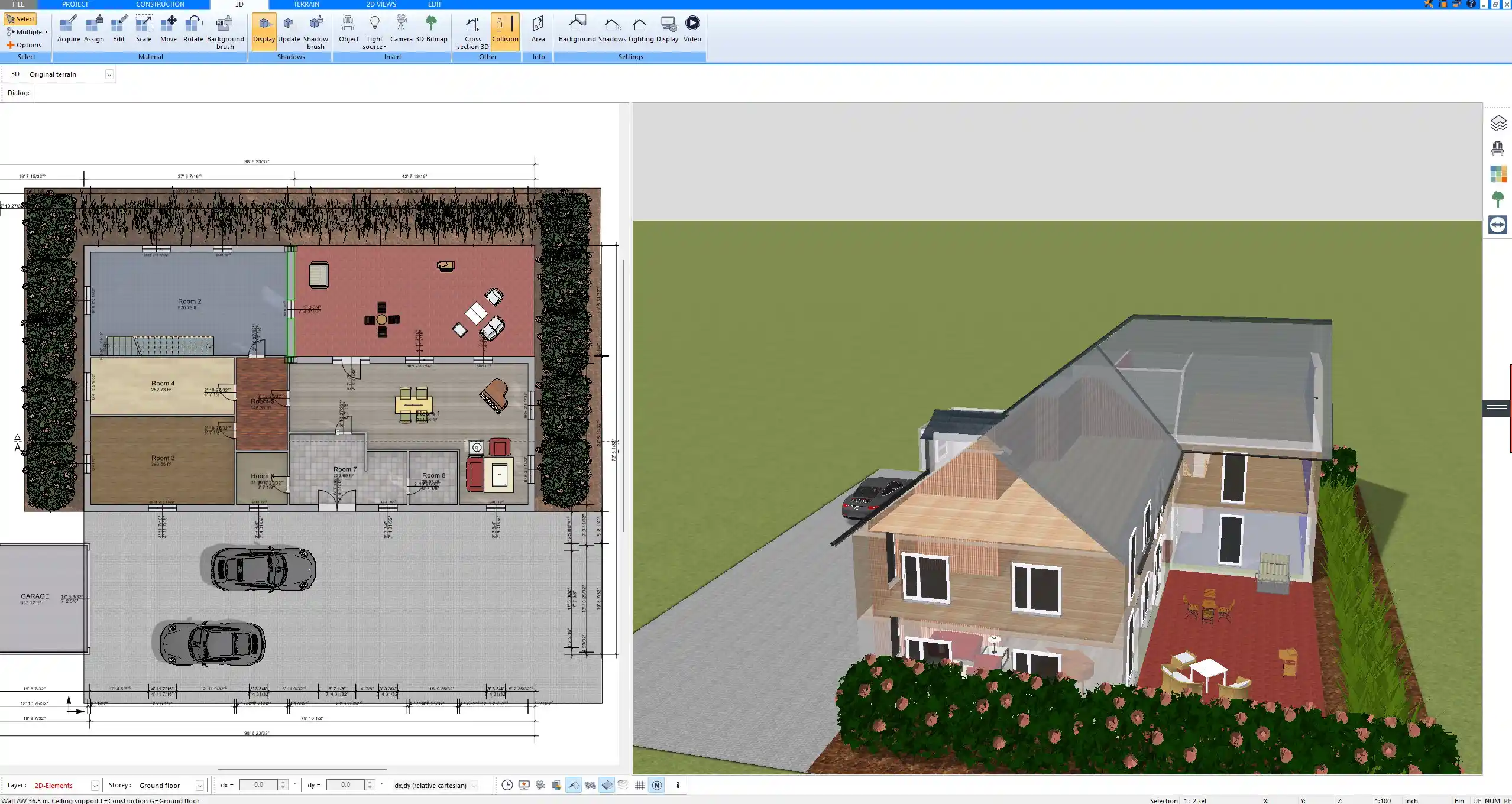This screenshot has height=804, width=1512.
Task: Toggle the grid display in the bottom toolbar
Action: pyautogui.click(x=640, y=785)
